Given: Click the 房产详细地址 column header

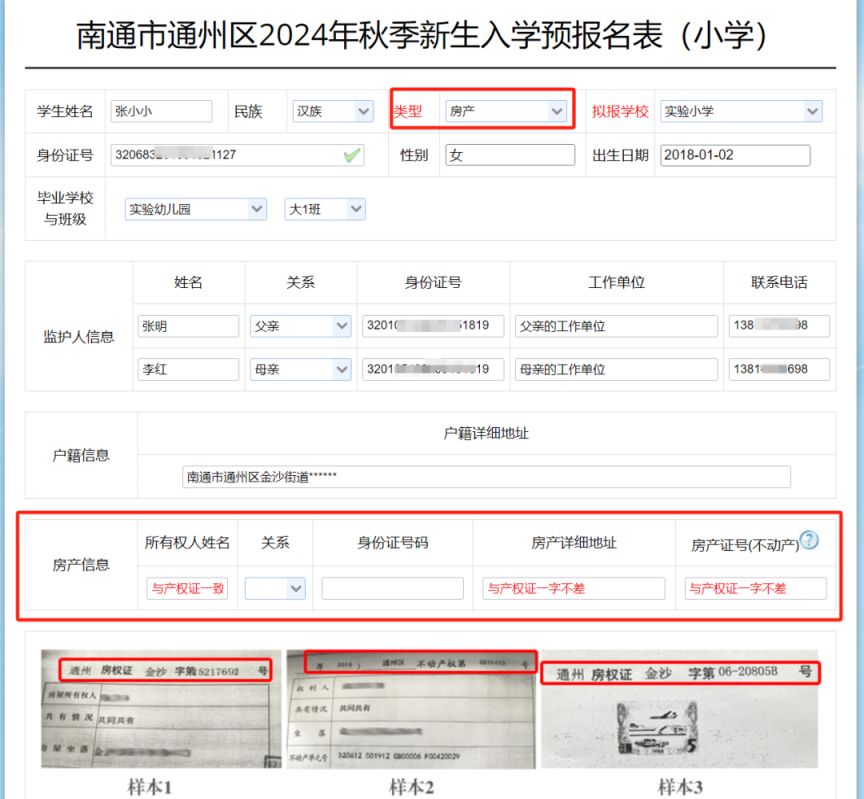Looking at the screenshot, I should pos(574,543).
